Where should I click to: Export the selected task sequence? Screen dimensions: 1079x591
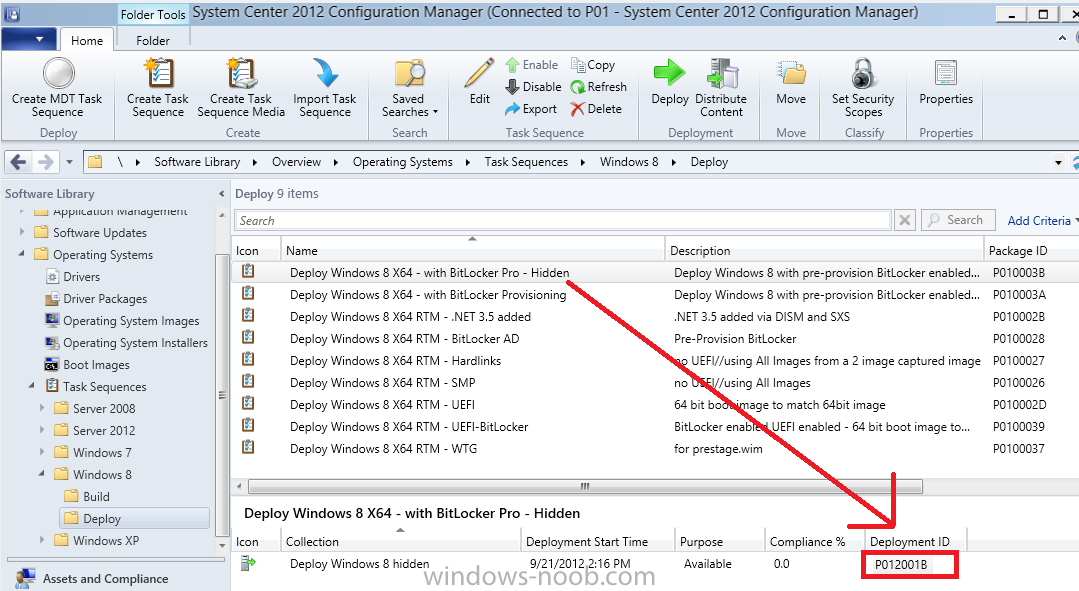(x=531, y=109)
